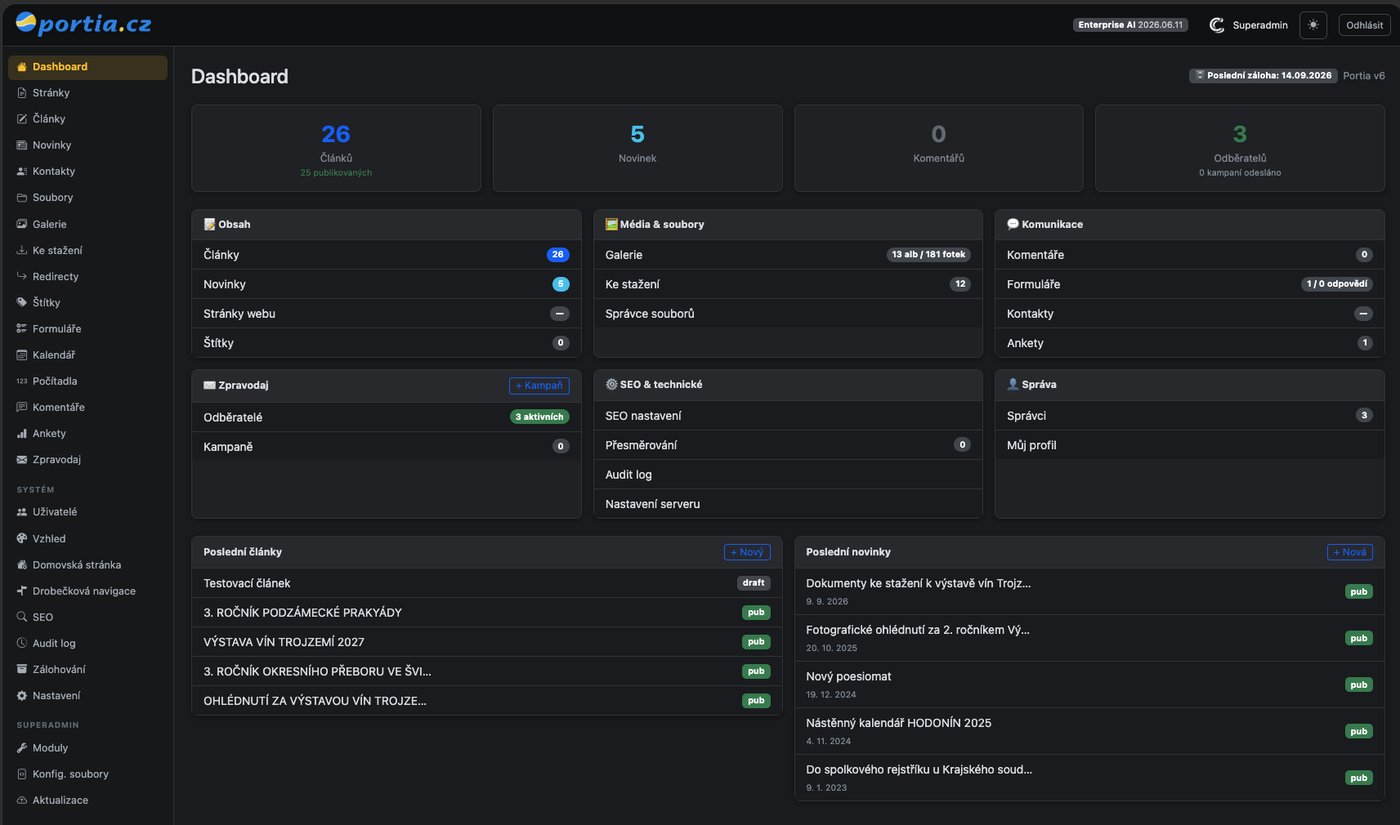The image size is (1400, 825).
Task: Open Správci row in Správa card
Action: coord(1190,416)
